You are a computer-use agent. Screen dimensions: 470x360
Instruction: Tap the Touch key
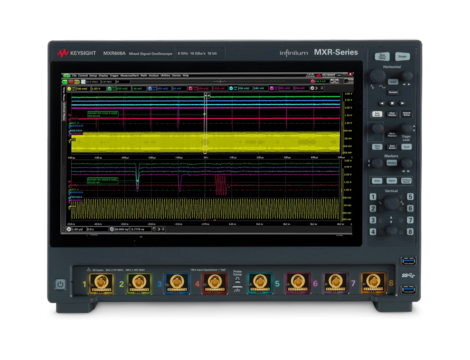point(406,147)
